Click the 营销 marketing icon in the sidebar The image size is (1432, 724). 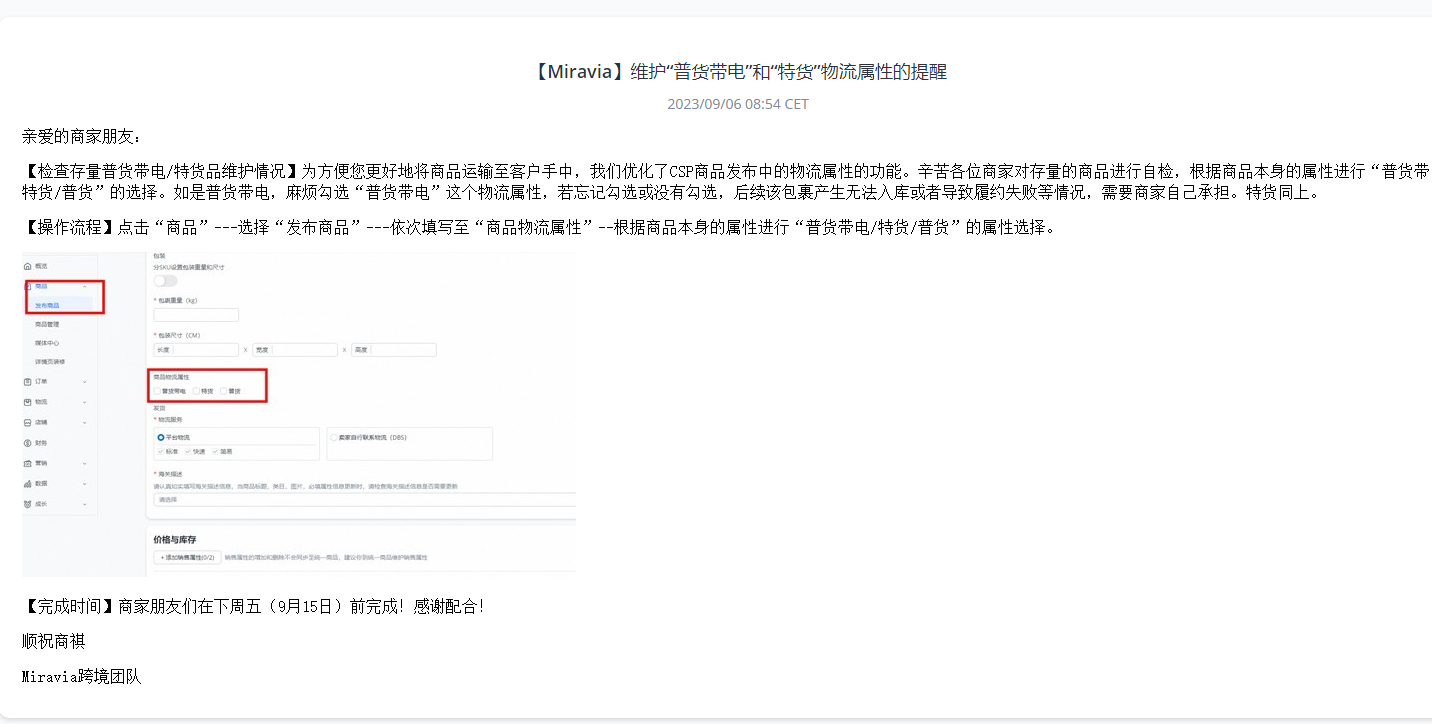coord(28,463)
